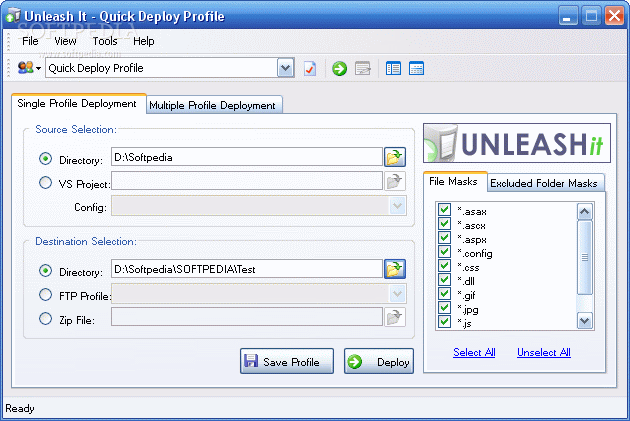Open the profiles people icon menu
This screenshot has width=630, height=421.
pyautogui.click(x=29, y=67)
